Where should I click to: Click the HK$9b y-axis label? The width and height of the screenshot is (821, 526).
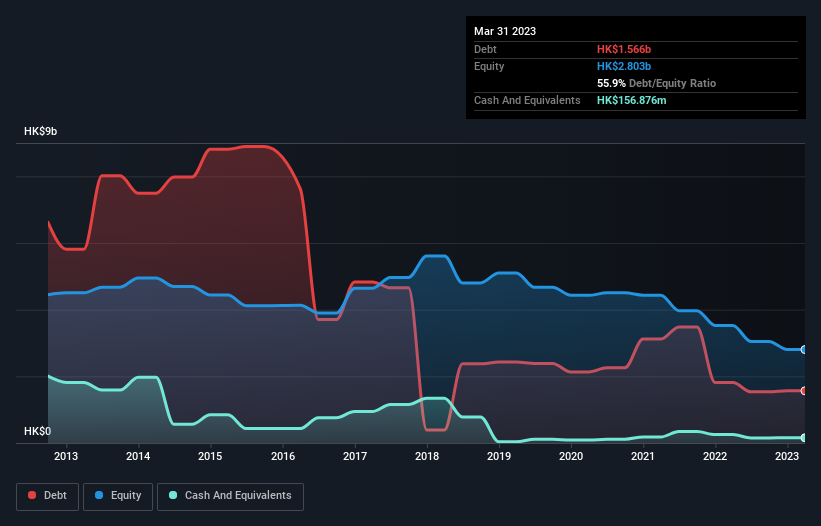click(40, 131)
